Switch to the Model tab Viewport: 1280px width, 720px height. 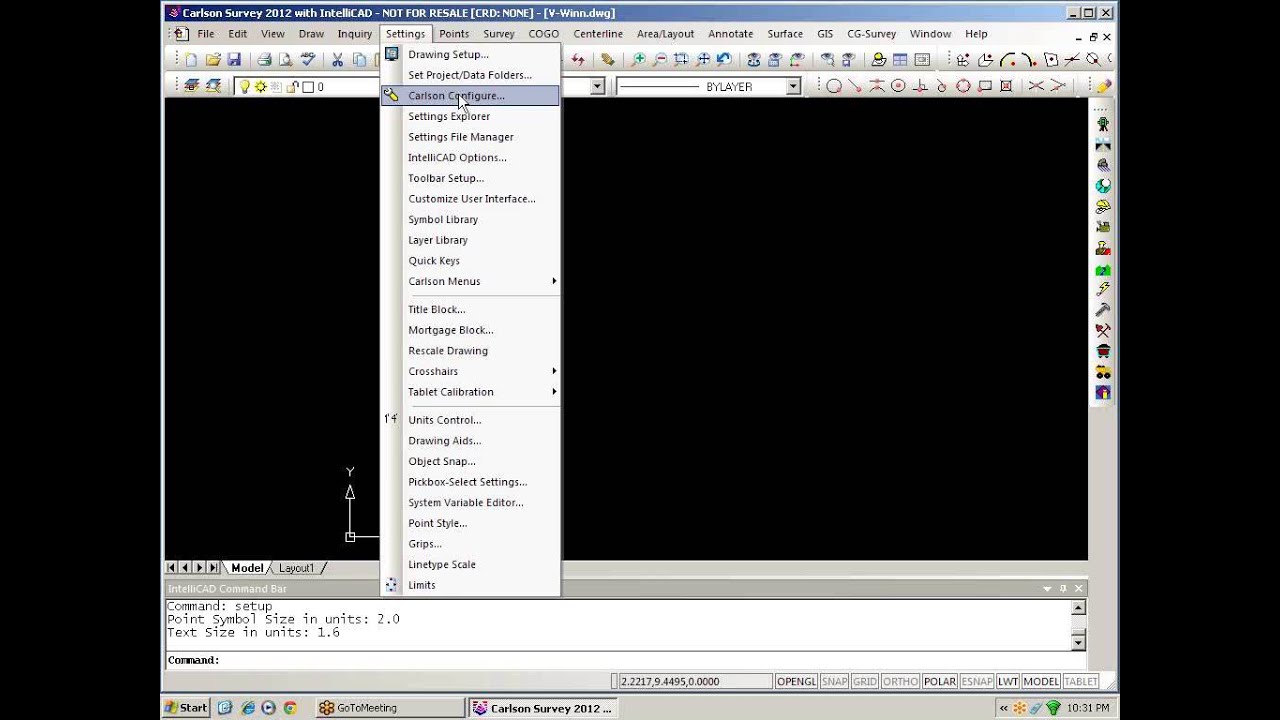(247, 568)
